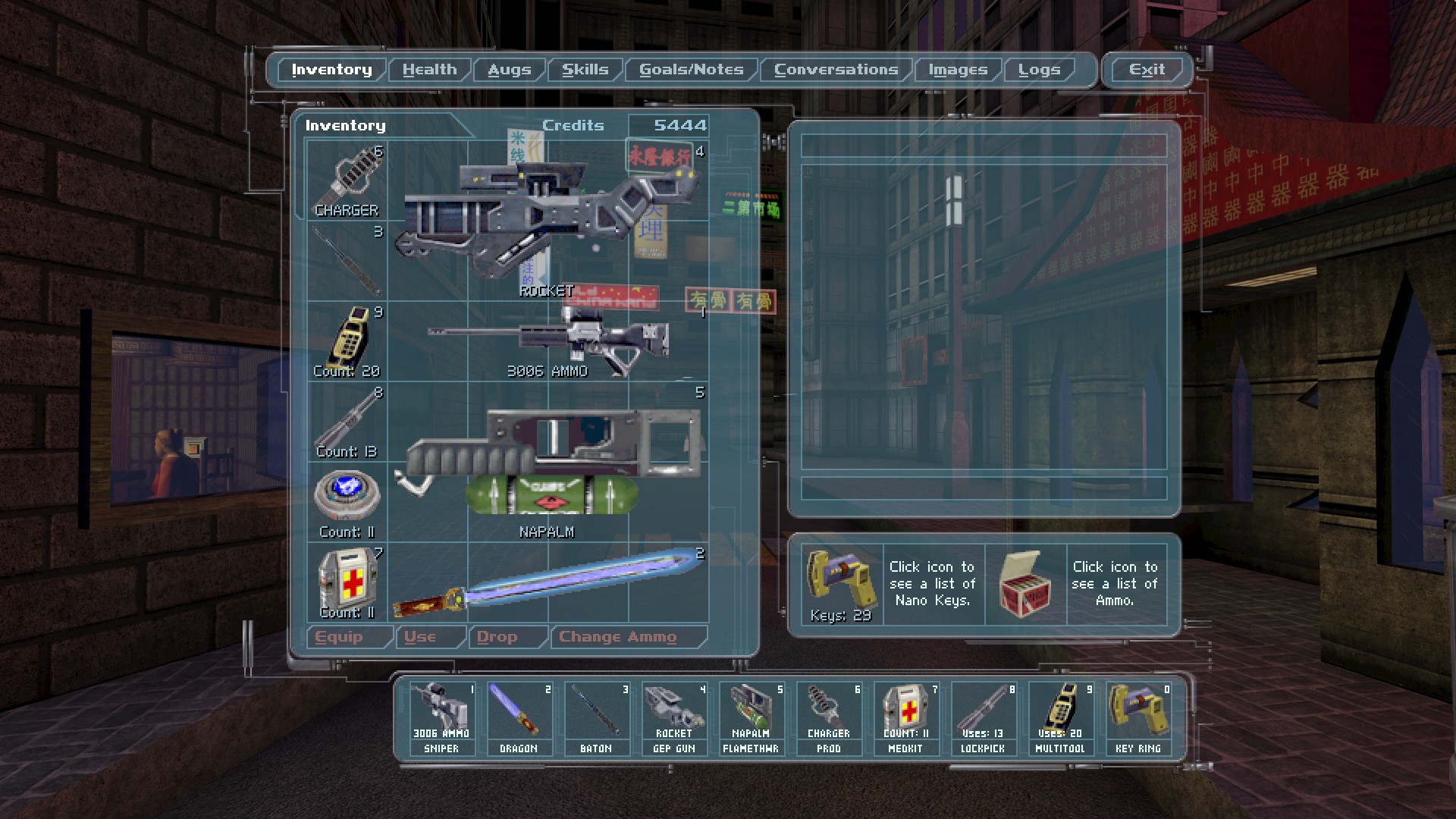The image size is (1456, 819).
Task: Open the Health tab
Action: tap(429, 70)
